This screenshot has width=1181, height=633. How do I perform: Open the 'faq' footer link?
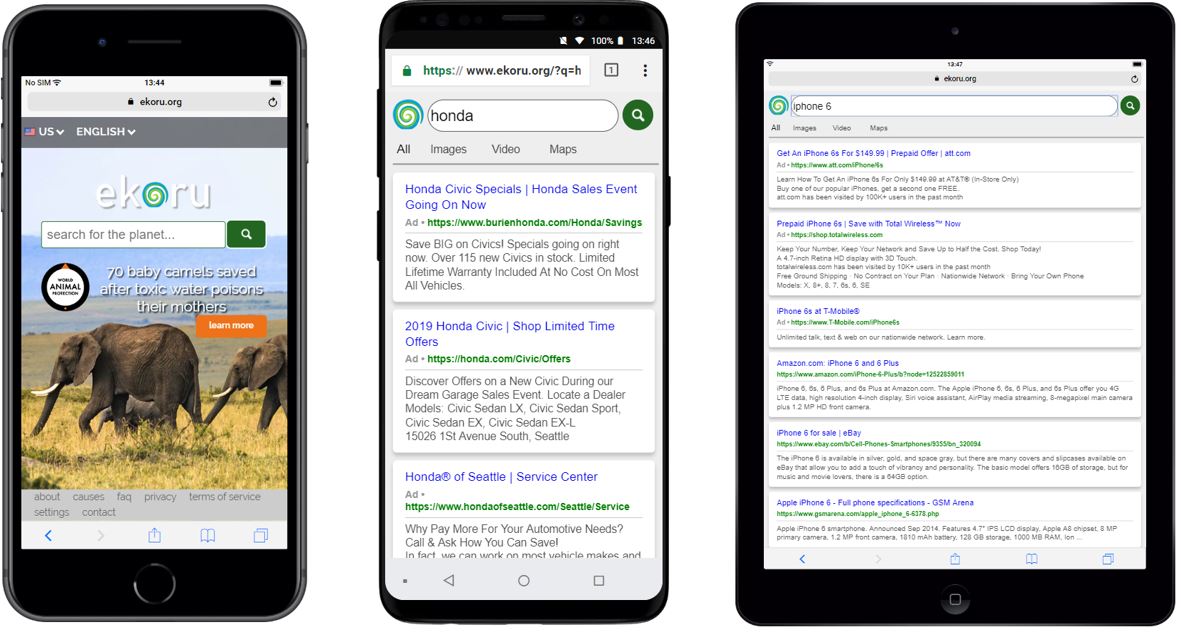point(124,497)
